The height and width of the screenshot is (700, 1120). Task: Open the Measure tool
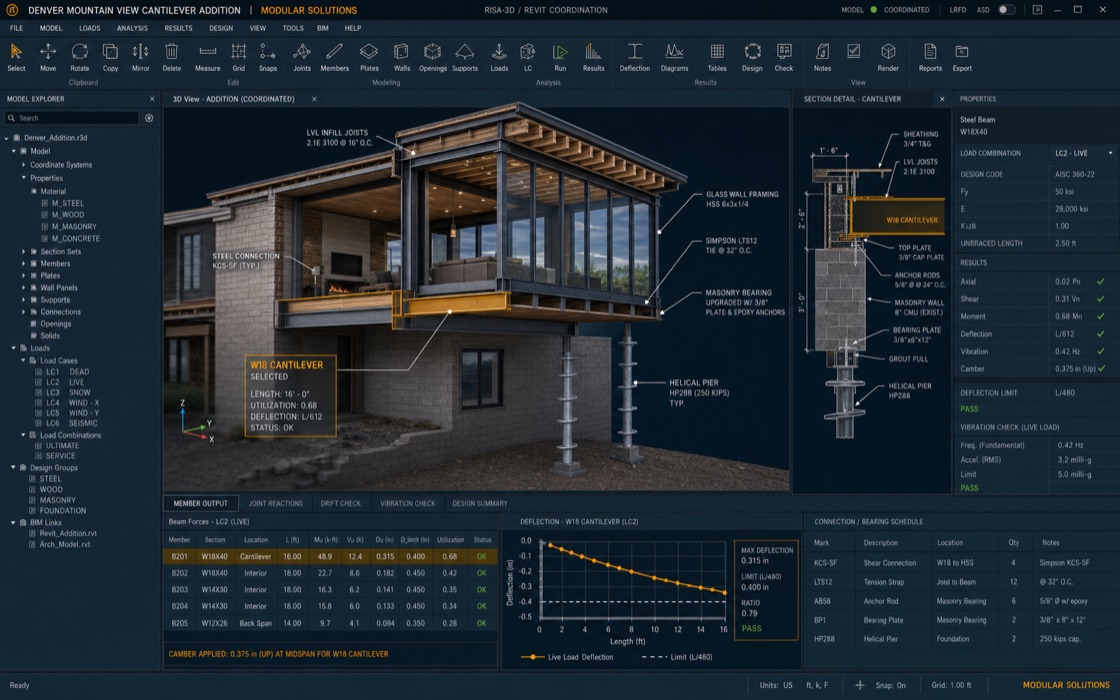[x=207, y=57]
